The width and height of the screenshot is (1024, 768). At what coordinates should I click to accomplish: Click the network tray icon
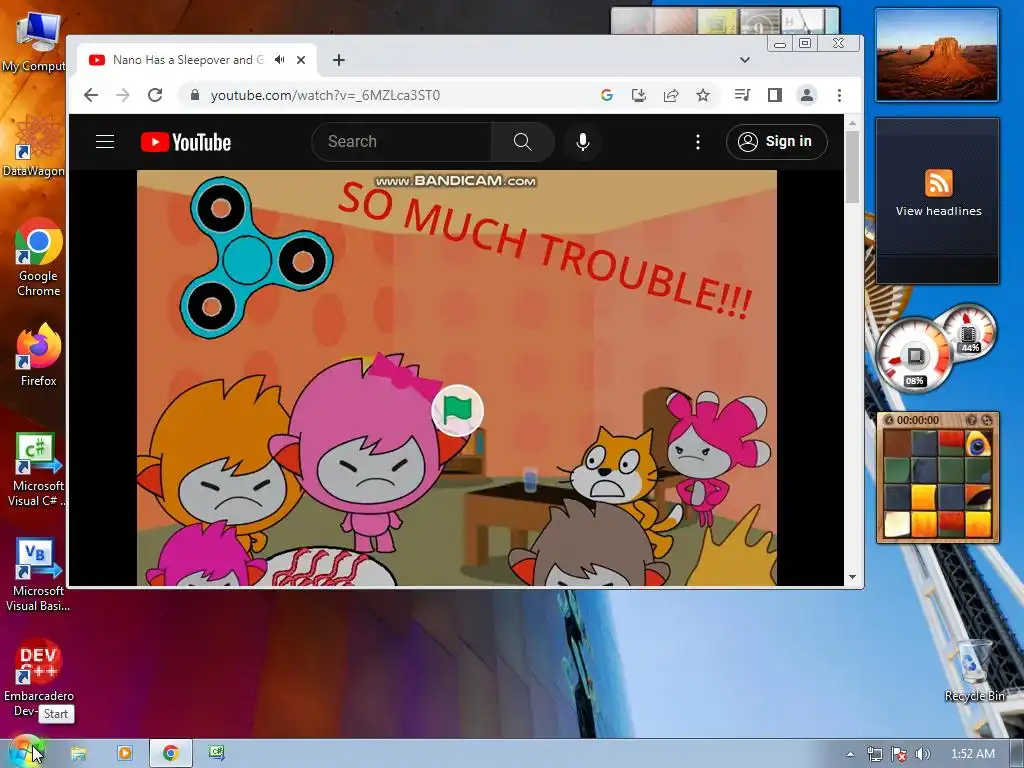click(x=874, y=754)
